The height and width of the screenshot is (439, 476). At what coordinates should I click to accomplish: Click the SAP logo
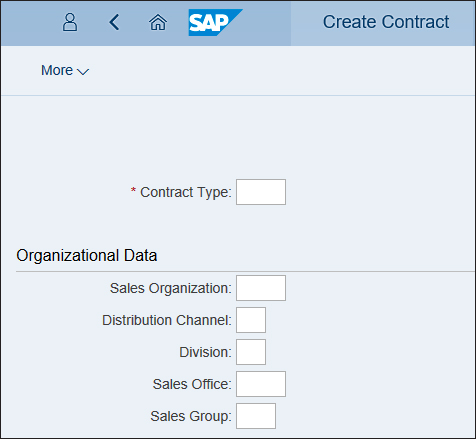coord(215,22)
